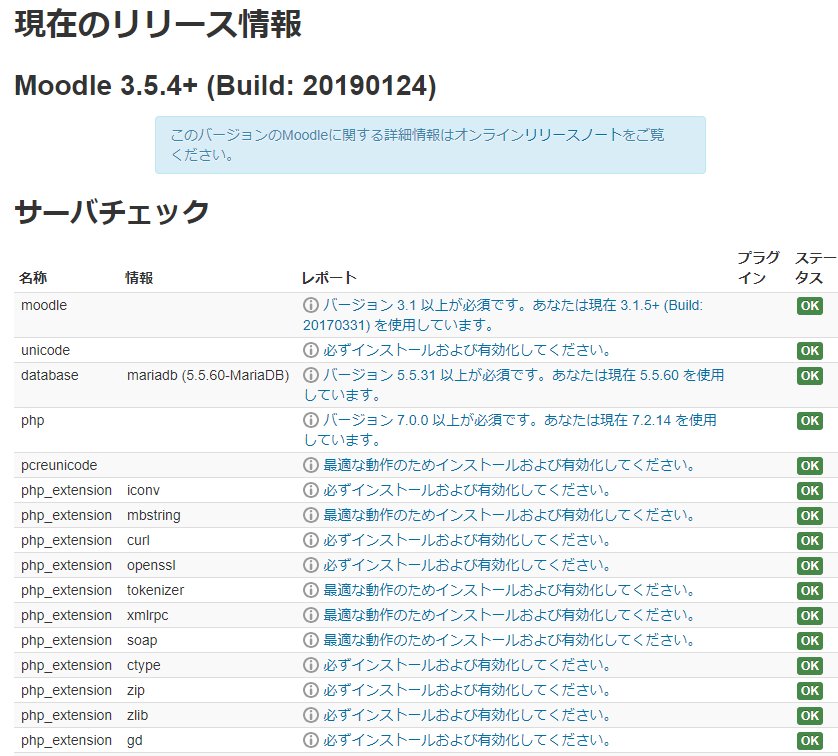838x756 pixels.
Task: Follow the moodle version 3.1 requirement link
Action: (x=503, y=315)
